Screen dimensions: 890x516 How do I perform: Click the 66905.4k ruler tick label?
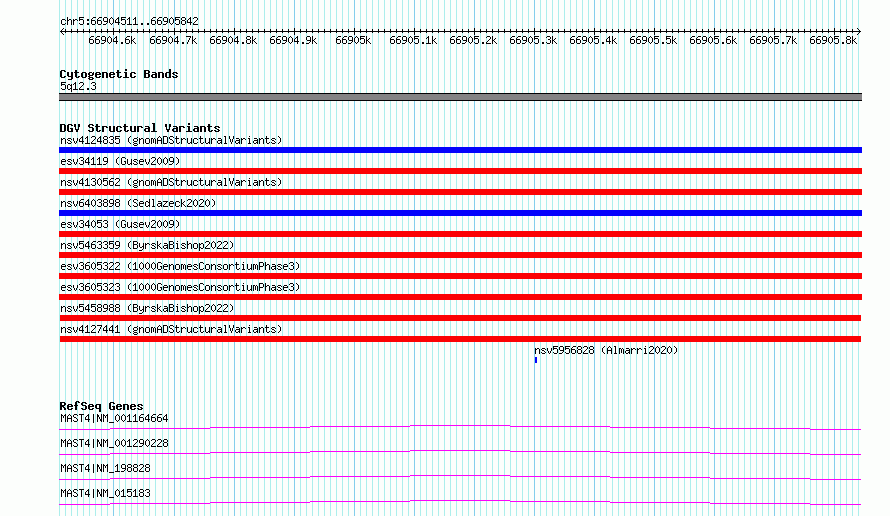(593, 40)
